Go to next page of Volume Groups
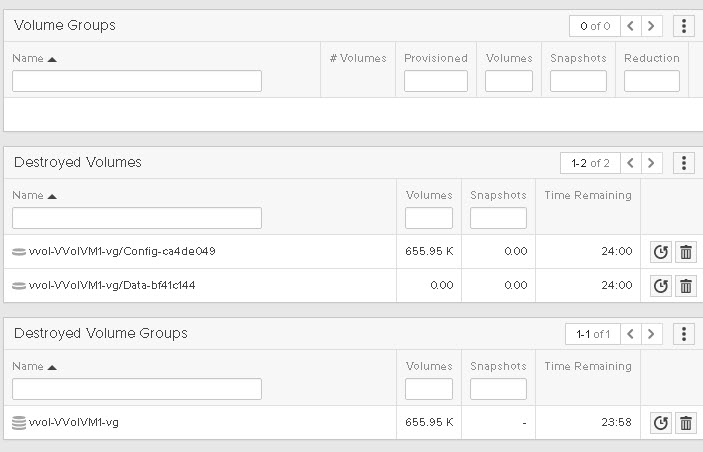Viewport: 703px width, 452px height. click(x=651, y=26)
